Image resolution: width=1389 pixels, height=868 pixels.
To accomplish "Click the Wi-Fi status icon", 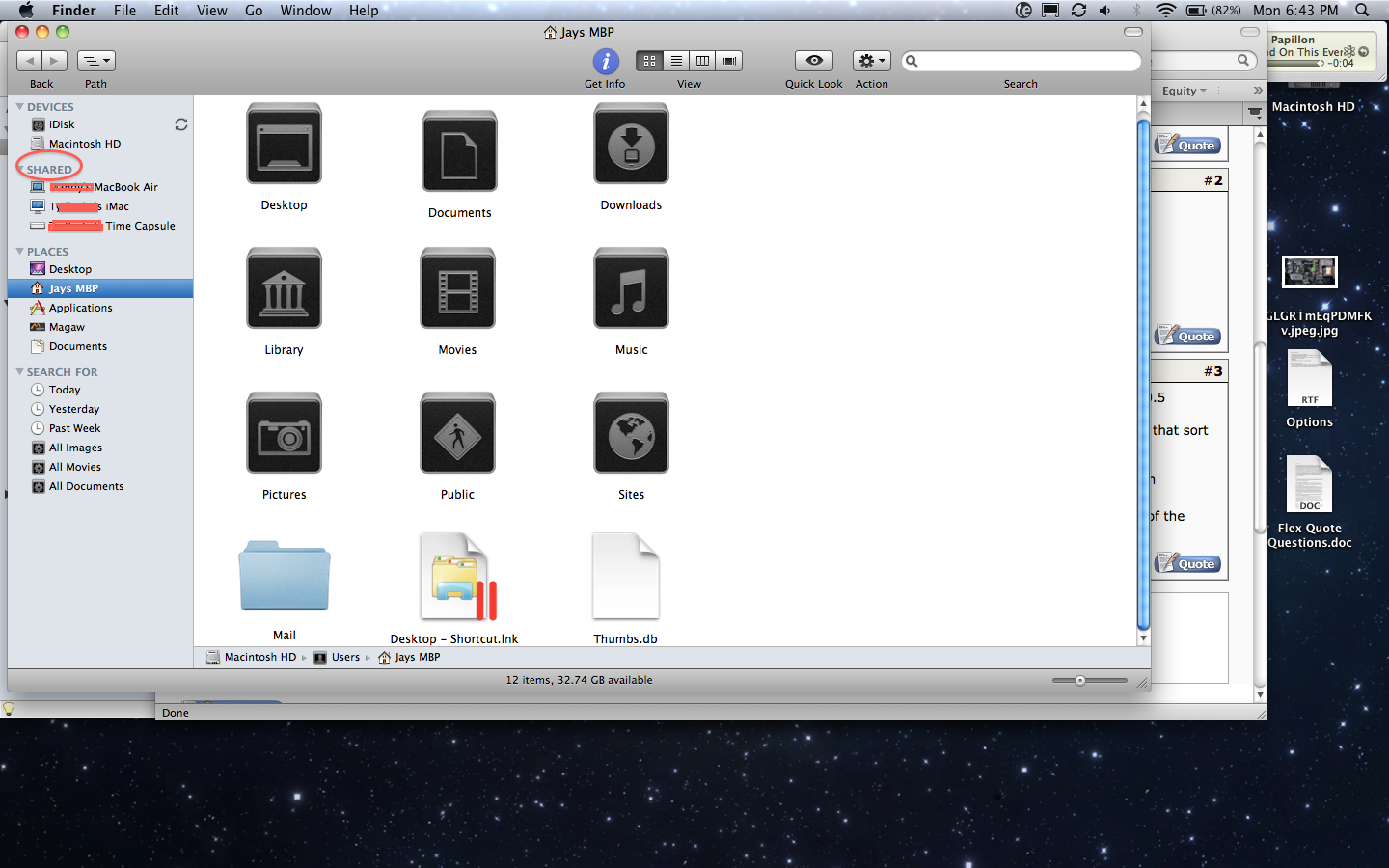I will pos(1165,11).
